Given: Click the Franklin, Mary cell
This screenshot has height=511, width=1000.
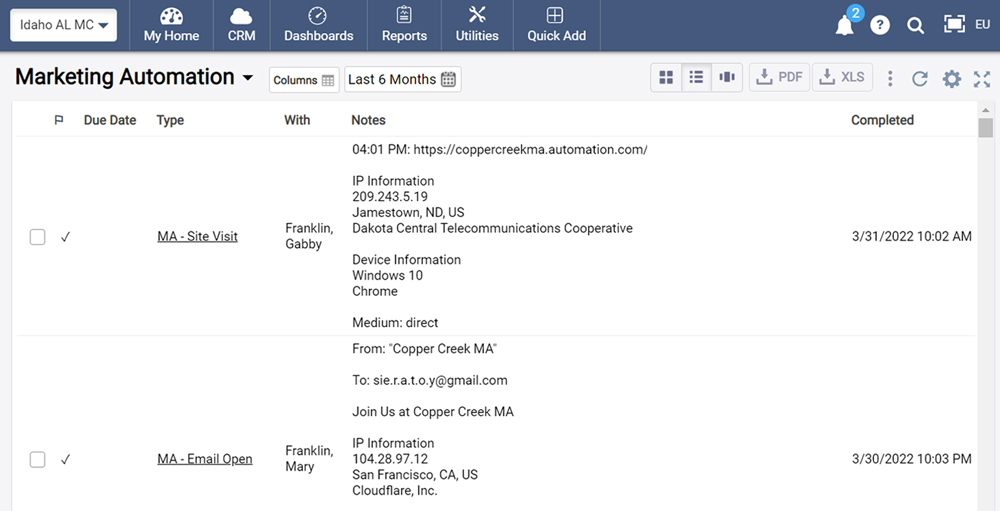Looking at the screenshot, I should pyautogui.click(x=309, y=459).
